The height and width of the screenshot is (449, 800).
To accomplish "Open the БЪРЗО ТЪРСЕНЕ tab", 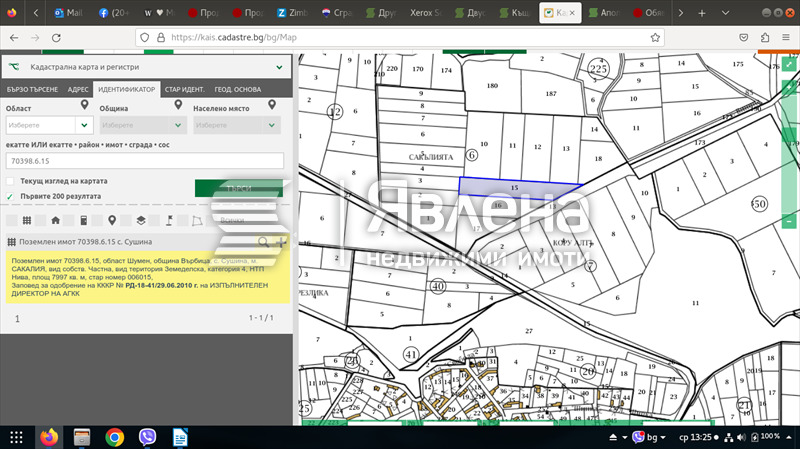I will (x=32, y=89).
